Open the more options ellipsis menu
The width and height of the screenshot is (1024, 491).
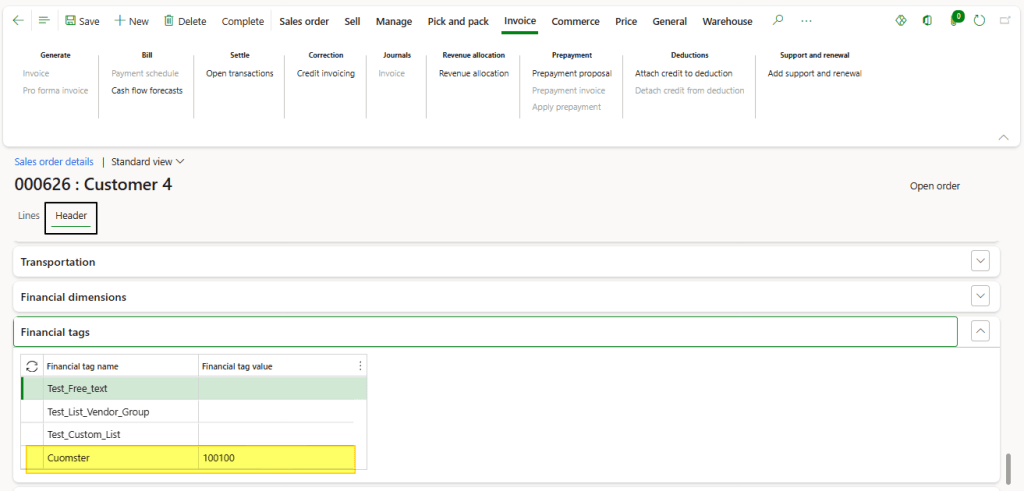(x=806, y=21)
